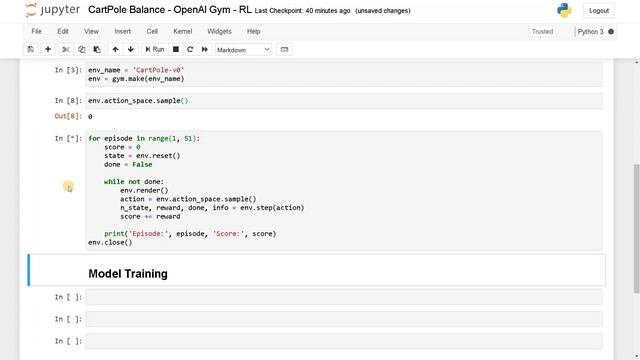Select the env_name CartPole-v0 code cell
The height and width of the screenshot is (360, 640).
(344, 74)
